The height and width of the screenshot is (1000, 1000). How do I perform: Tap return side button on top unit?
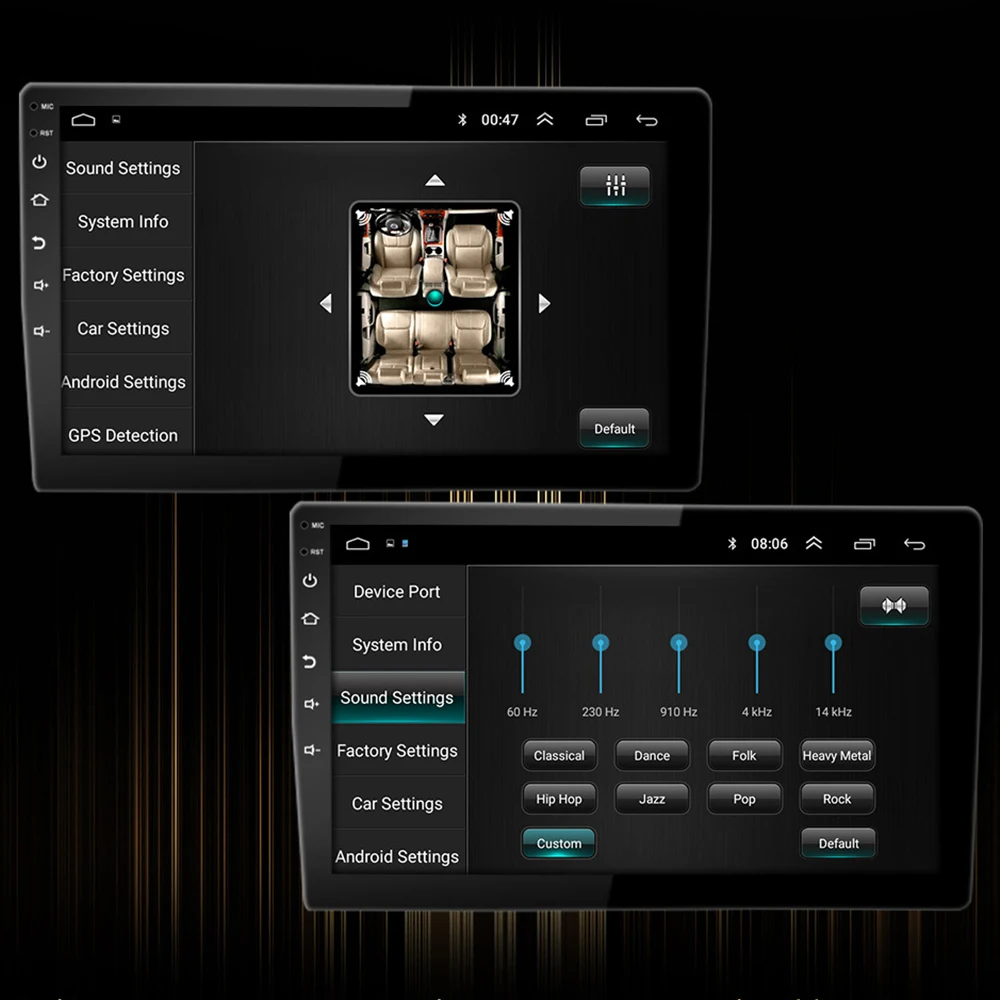coord(39,242)
